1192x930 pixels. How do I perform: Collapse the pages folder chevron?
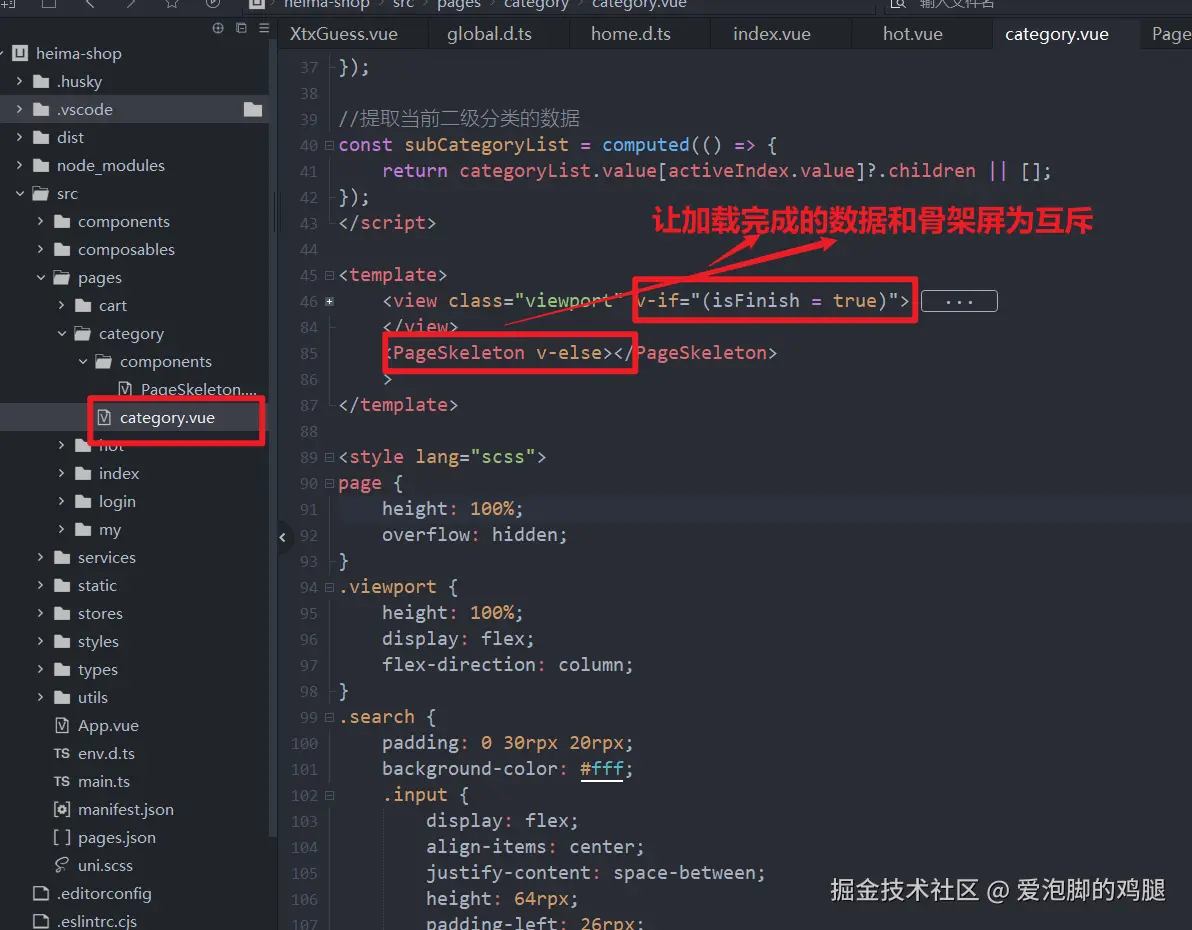[40, 278]
